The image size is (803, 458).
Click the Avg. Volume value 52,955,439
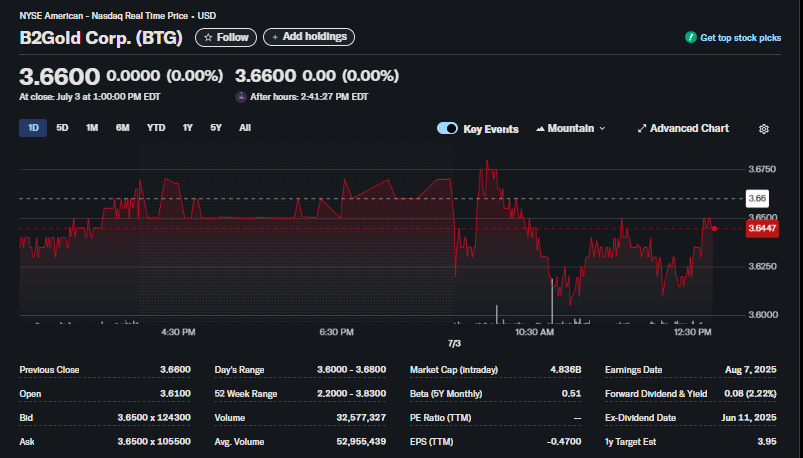(x=361, y=442)
